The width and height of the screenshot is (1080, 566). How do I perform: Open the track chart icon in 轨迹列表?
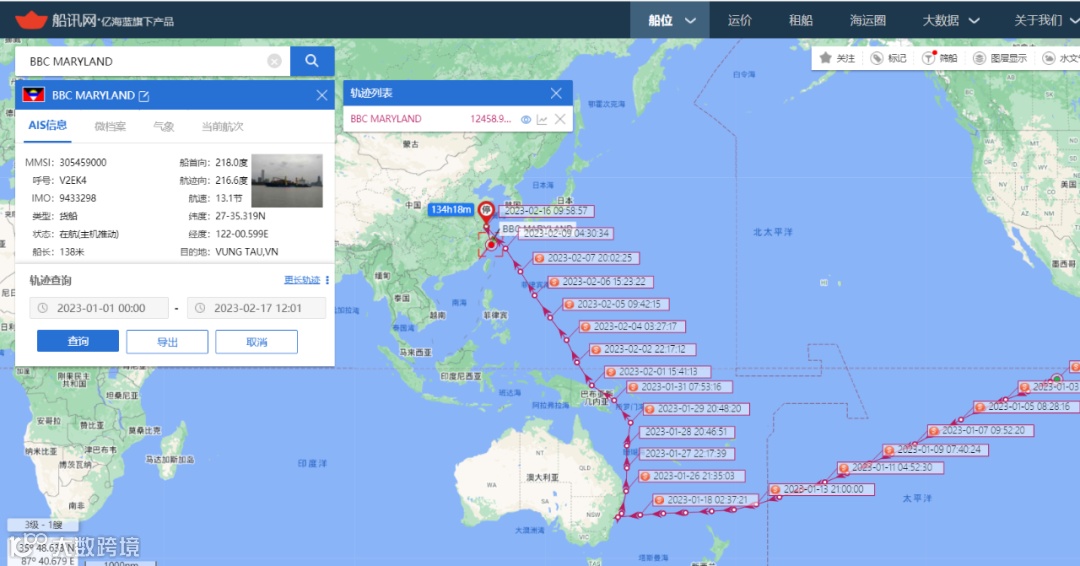coord(542,119)
